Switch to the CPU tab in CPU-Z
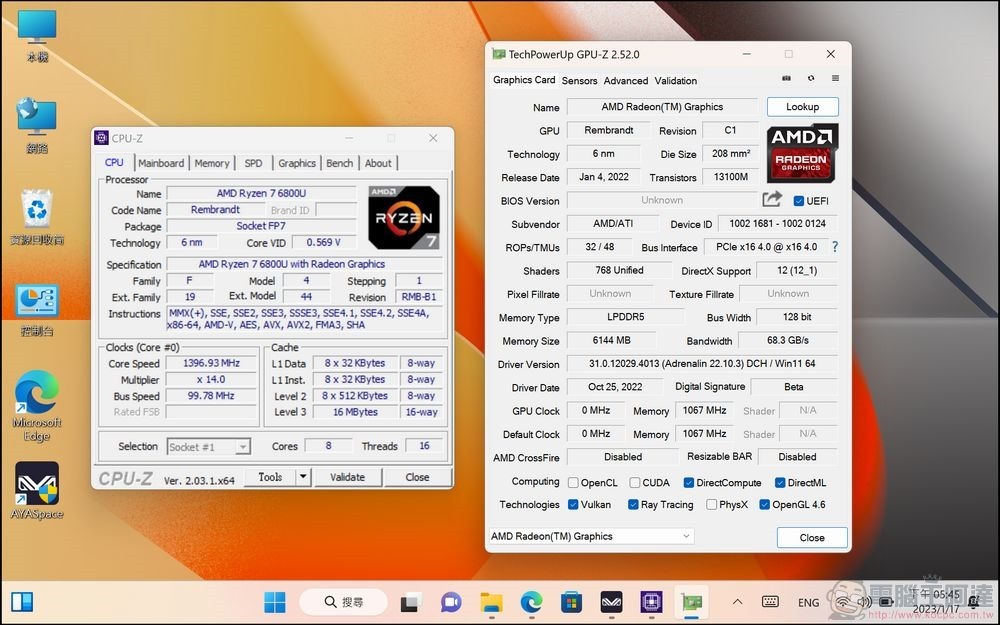This screenshot has height=625, width=1000. click(x=114, y=163)
